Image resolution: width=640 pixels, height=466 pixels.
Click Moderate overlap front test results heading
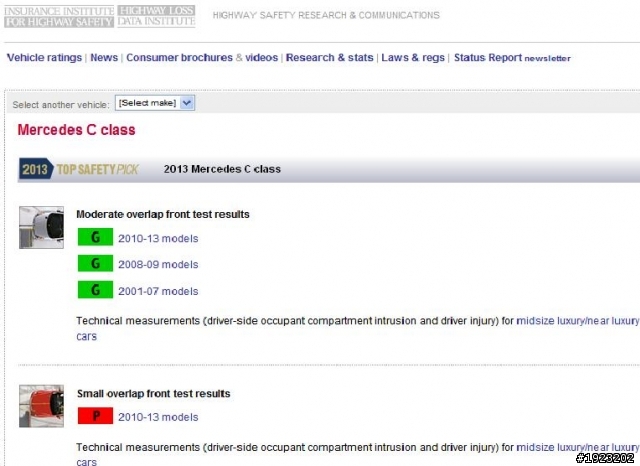(x=162, y=214)
